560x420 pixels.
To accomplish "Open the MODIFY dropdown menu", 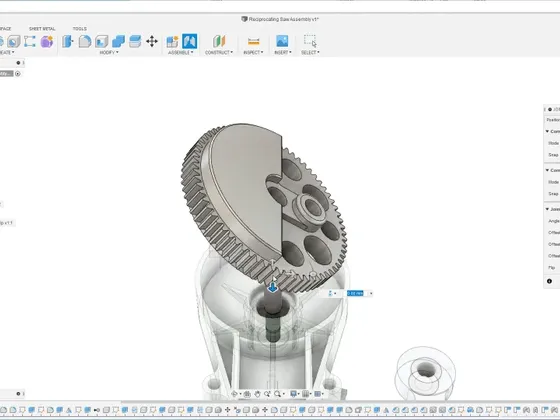I will [x=109, y=52].
